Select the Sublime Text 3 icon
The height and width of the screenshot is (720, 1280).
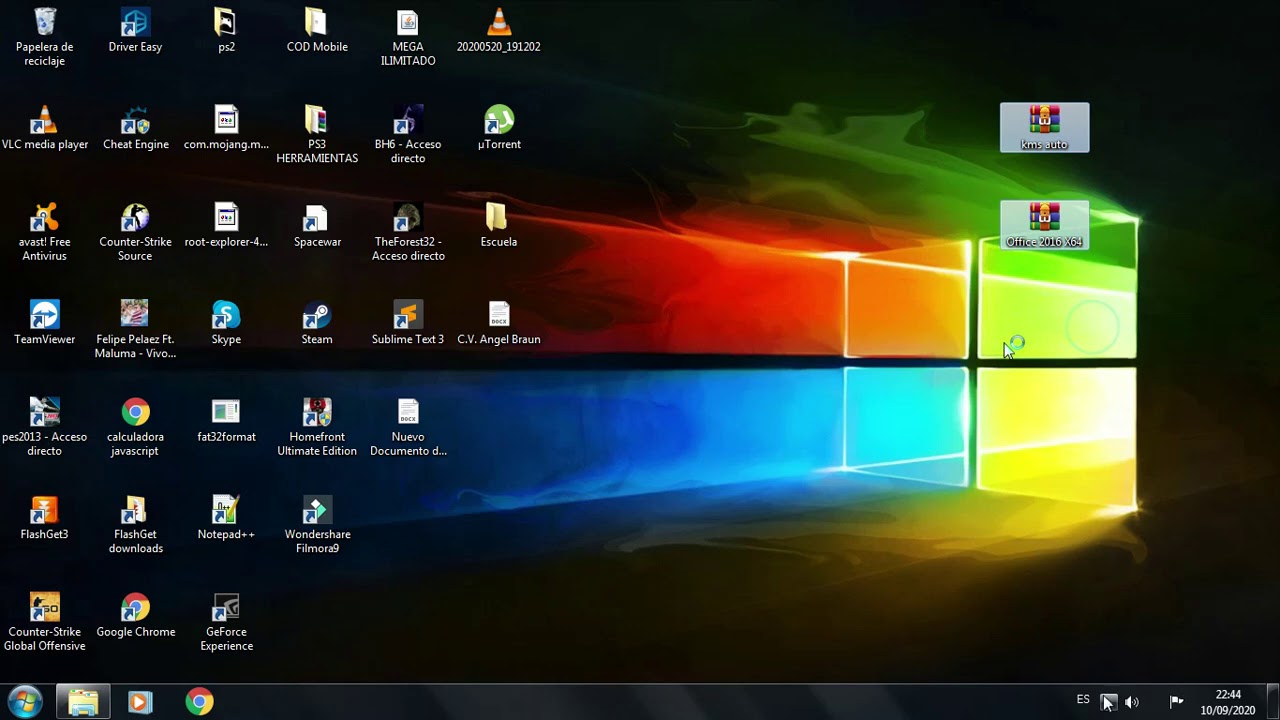408,322
